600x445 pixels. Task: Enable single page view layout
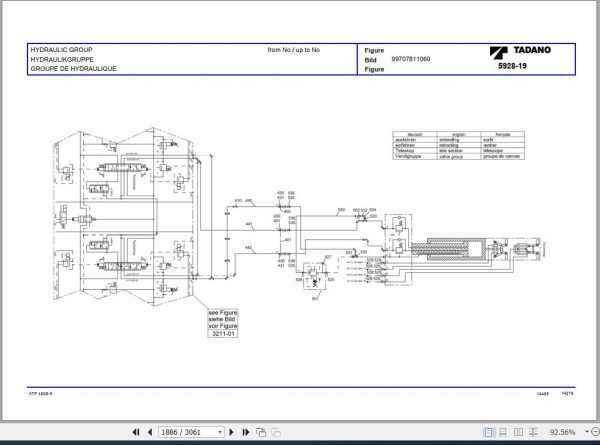pyautogui.click(x=488, y=432)
